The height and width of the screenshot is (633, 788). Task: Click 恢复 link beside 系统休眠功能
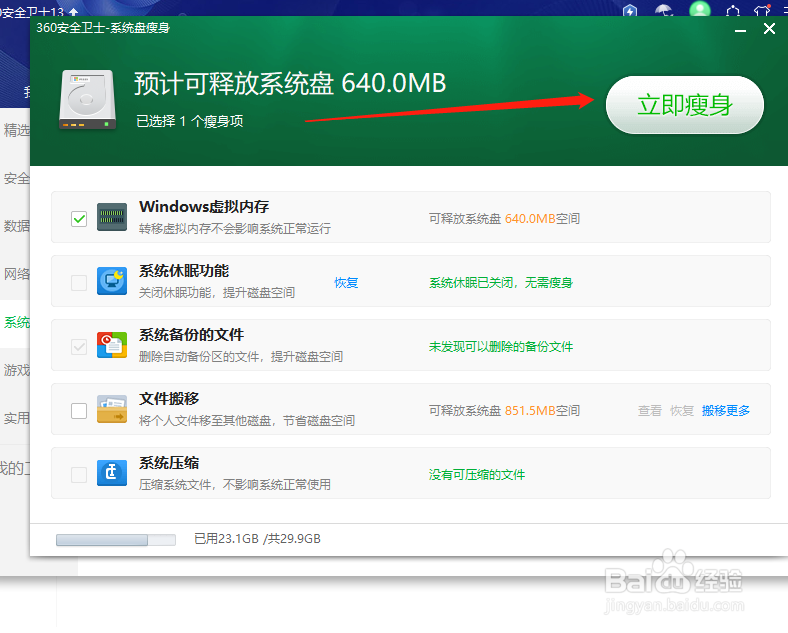pyautogui.click(x=346, y=283)
